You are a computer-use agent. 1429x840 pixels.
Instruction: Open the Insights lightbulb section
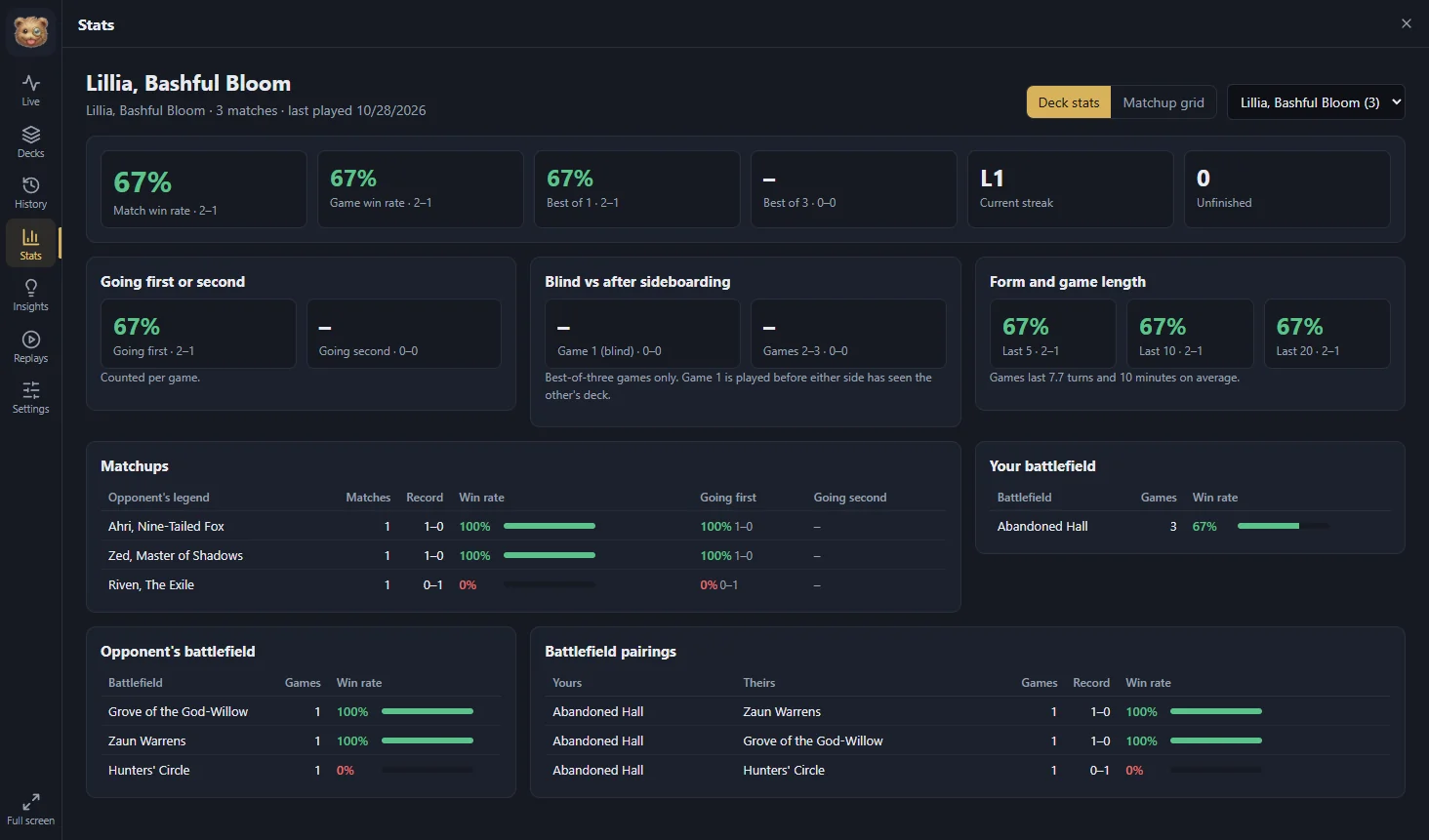click(x=31, y=296)
